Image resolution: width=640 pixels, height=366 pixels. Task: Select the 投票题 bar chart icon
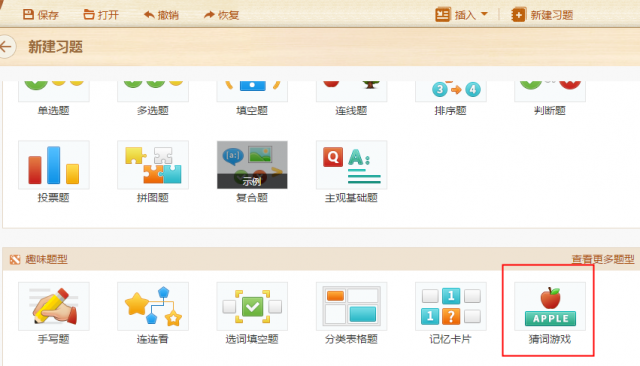click(53, 165)
